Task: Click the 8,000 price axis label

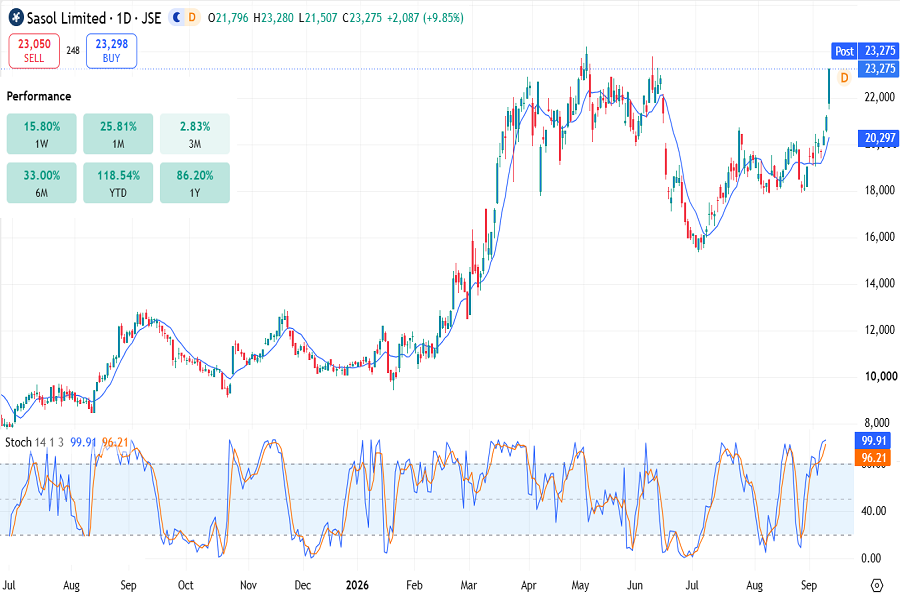Action: click(876, 423)
